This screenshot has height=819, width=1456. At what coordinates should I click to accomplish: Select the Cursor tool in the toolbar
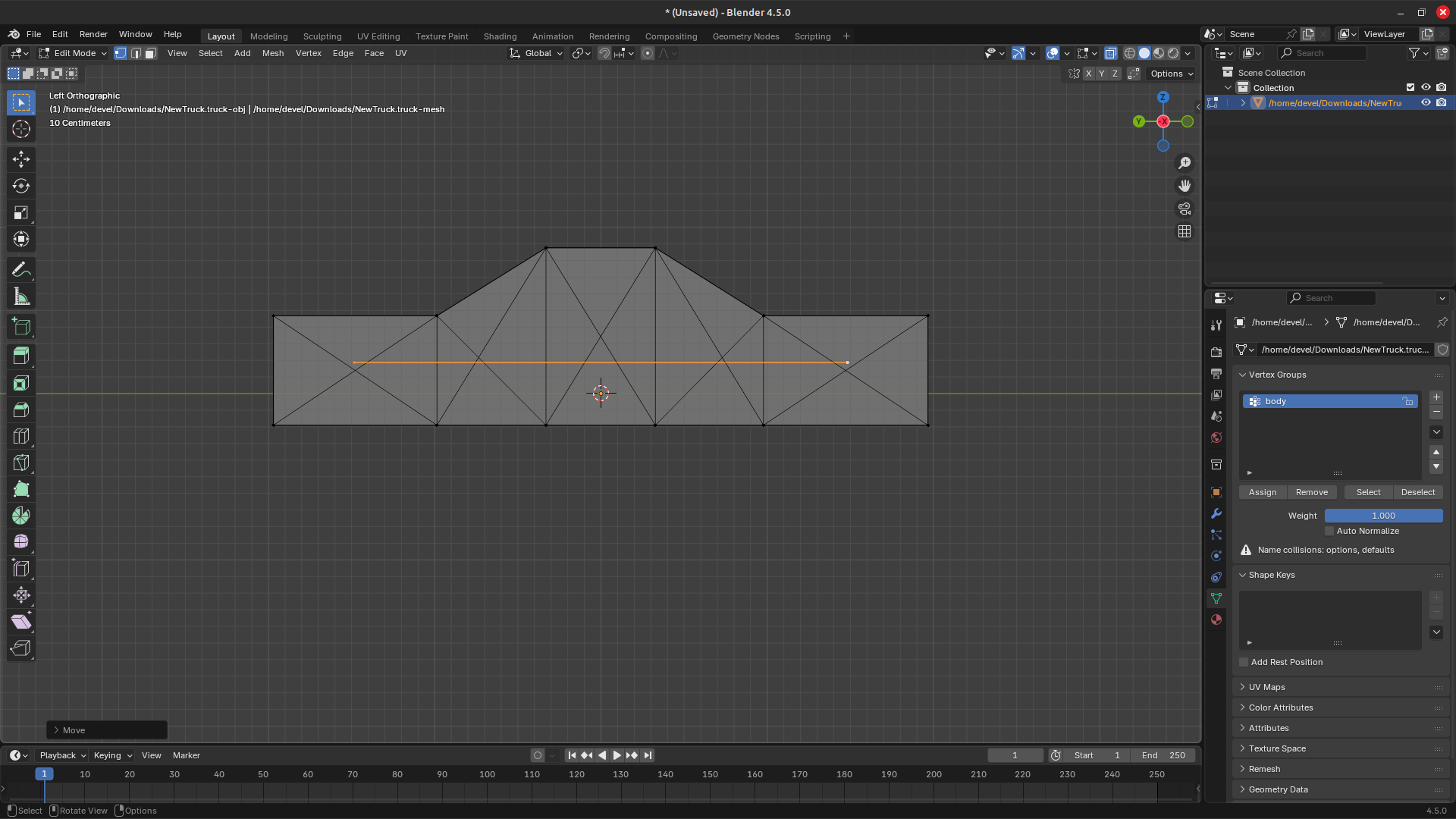tap(21, 129)
